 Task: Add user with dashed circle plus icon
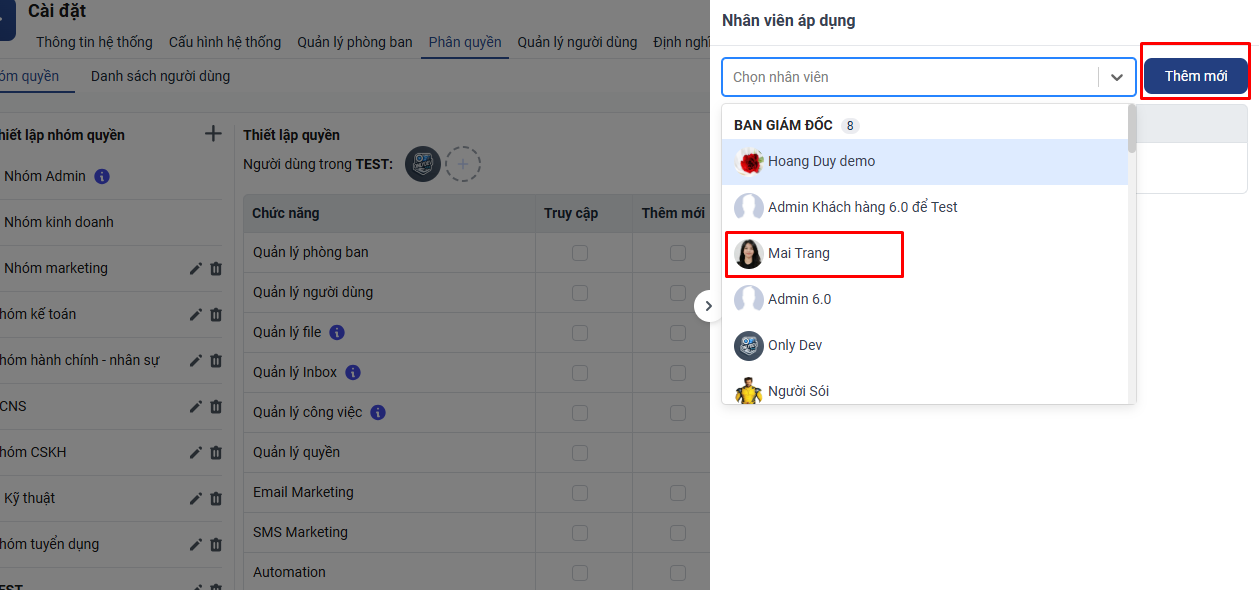[x=463, y=163]
